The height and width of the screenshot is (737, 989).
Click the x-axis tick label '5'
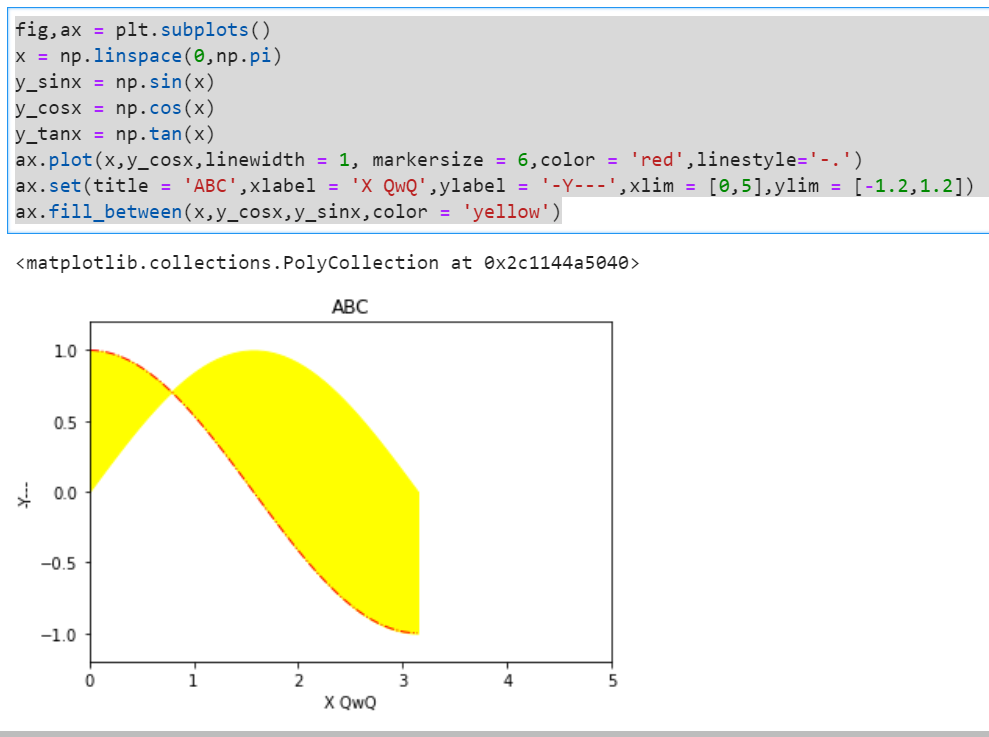click(612, 681)
